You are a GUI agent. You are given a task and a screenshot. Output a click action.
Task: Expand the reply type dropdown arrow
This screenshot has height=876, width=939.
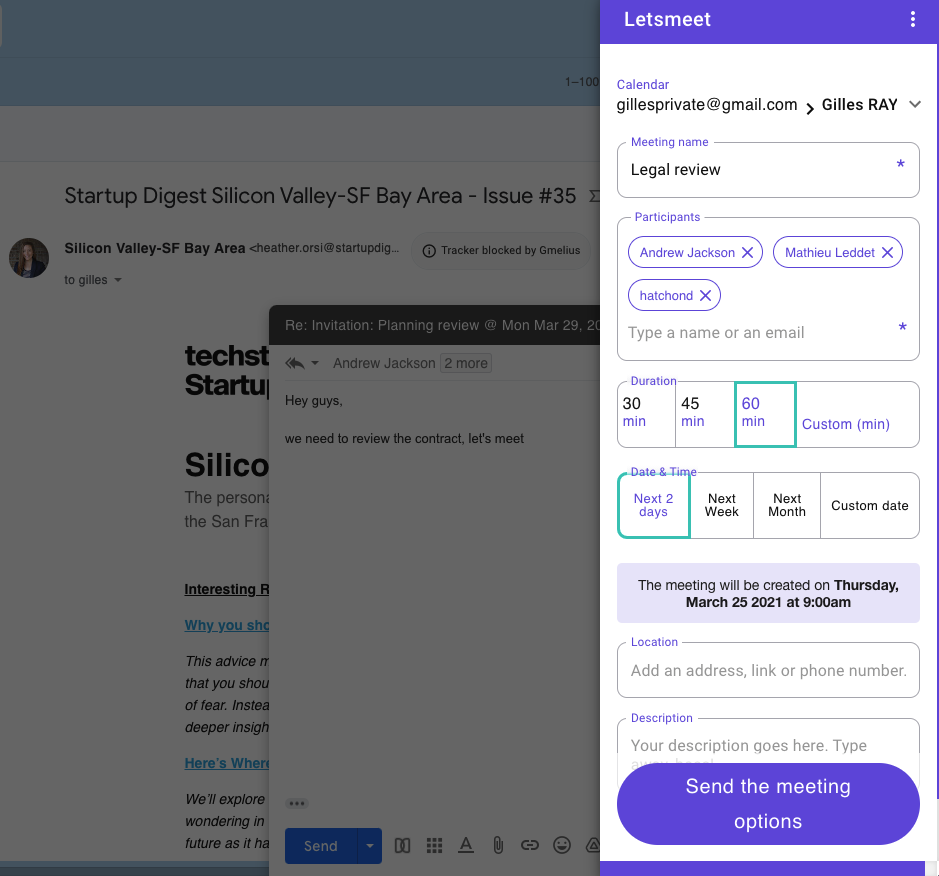click(x=315, y=364)
